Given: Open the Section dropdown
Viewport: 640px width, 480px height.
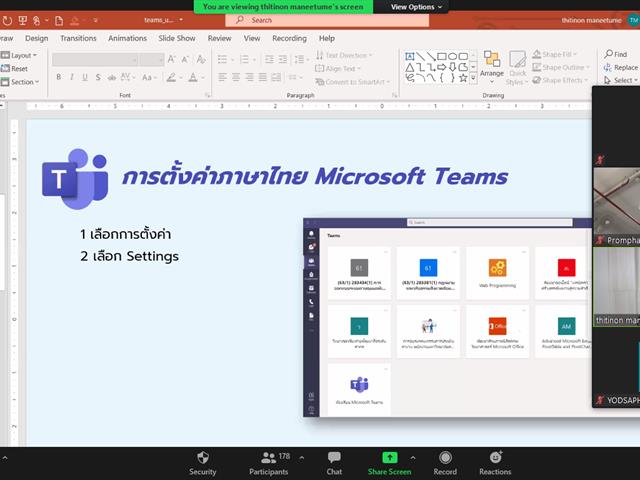Looking at the screenshot, I should [x=20, y=82].
